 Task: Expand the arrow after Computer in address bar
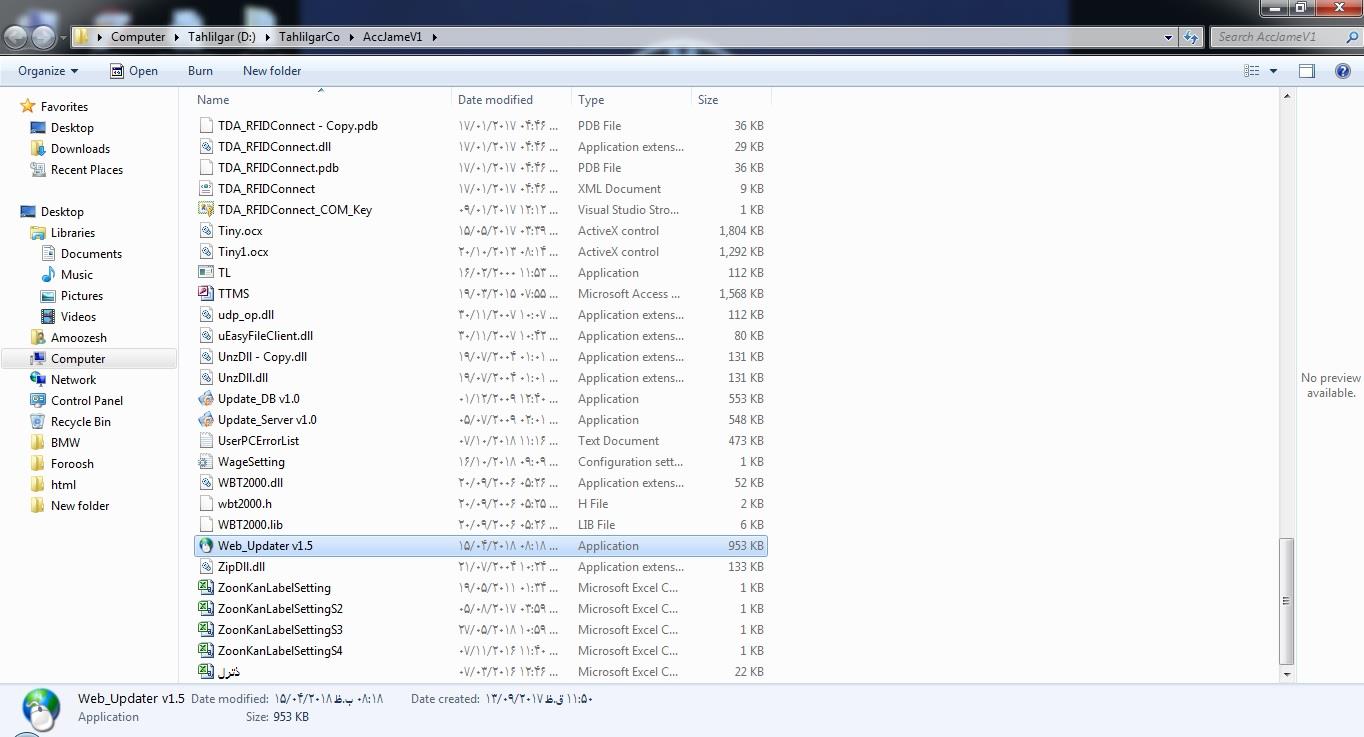(x=177, y=37)
